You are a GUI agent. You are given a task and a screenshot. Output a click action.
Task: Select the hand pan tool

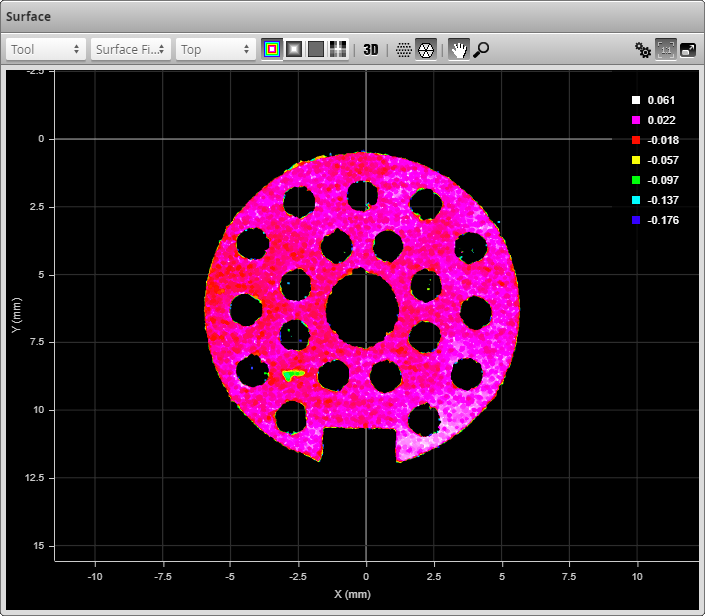459,49
